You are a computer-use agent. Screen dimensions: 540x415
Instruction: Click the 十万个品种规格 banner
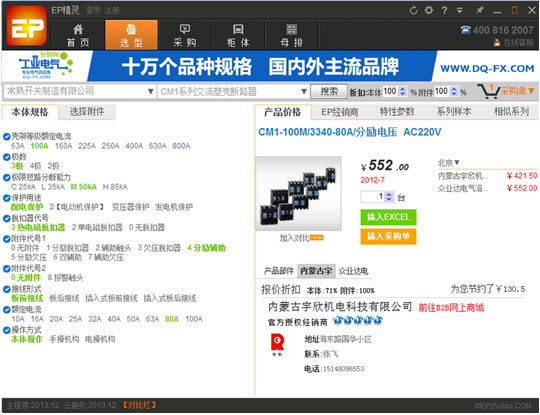[x=262, y=66]
